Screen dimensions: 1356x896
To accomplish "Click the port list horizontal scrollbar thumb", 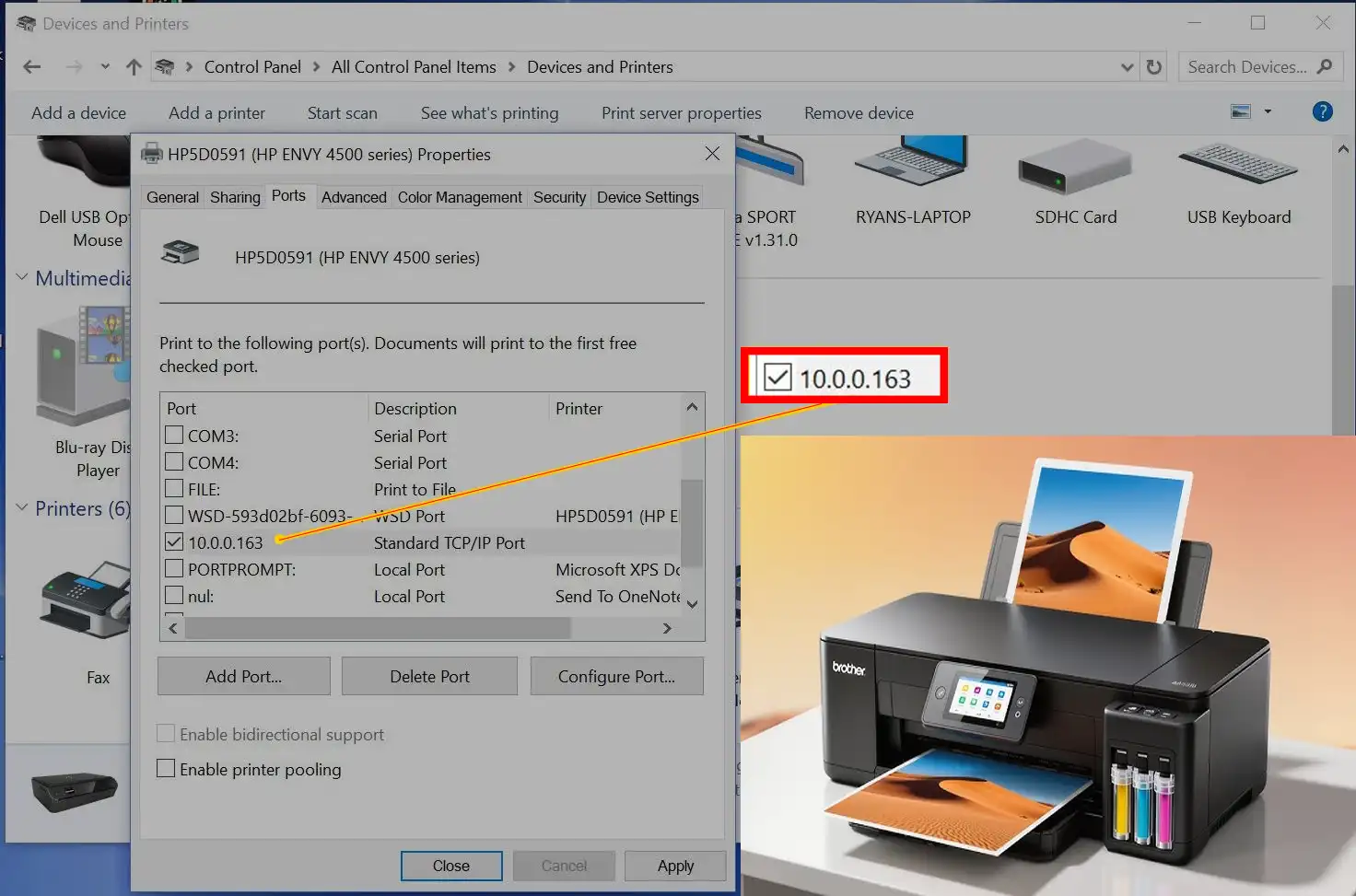I will tap(378, 628).
